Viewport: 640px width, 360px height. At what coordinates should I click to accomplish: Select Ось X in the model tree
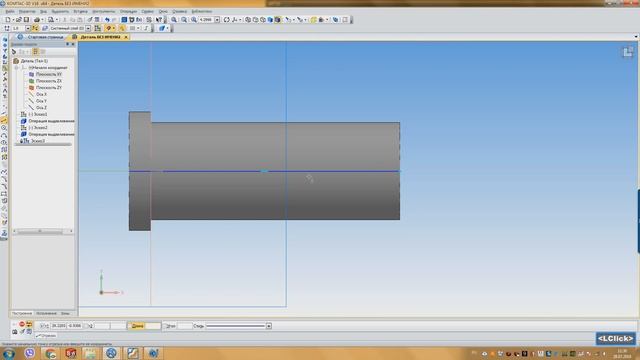(x=41, y=94)
